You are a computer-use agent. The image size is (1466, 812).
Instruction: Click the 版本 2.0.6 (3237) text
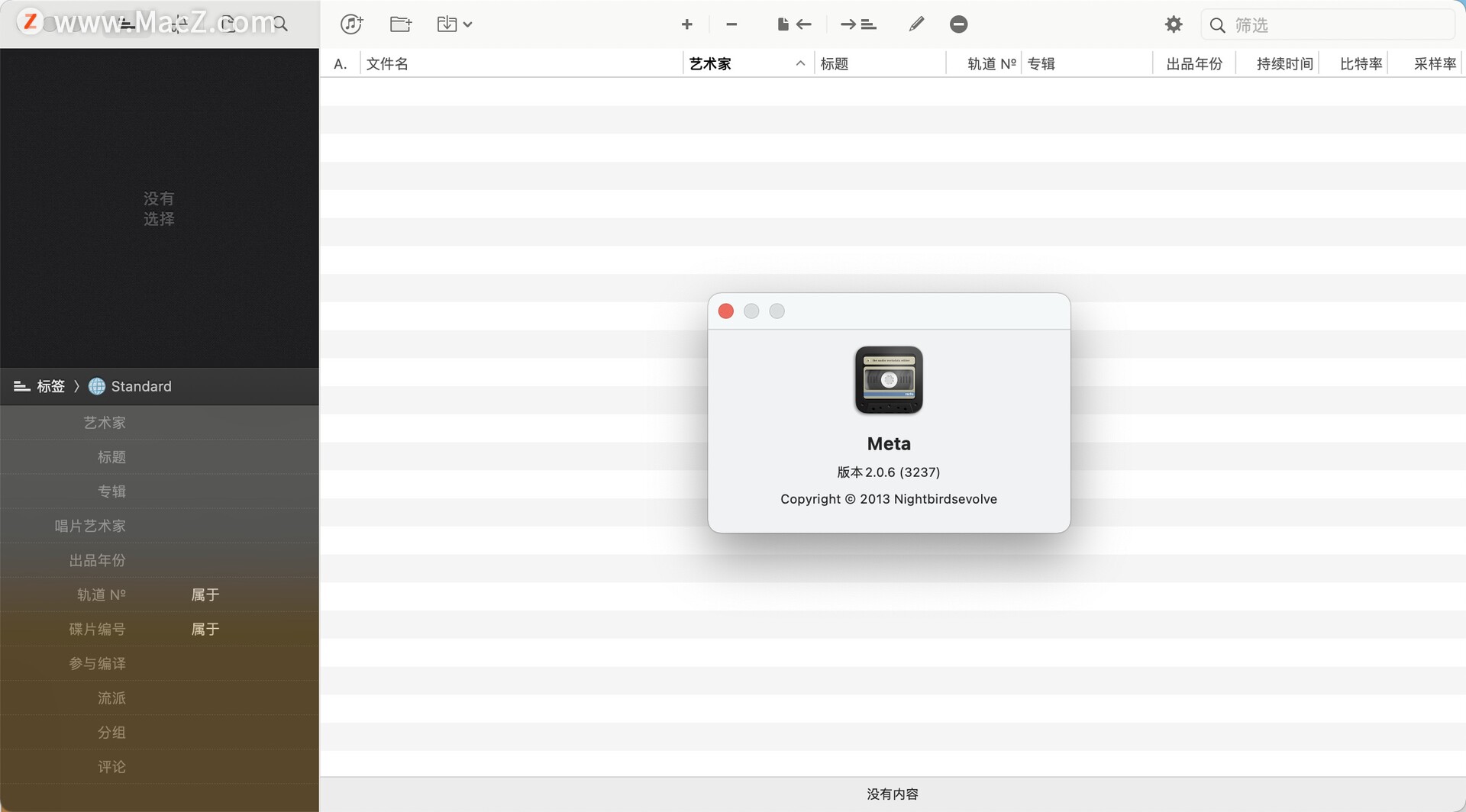[x=889, y=472]
